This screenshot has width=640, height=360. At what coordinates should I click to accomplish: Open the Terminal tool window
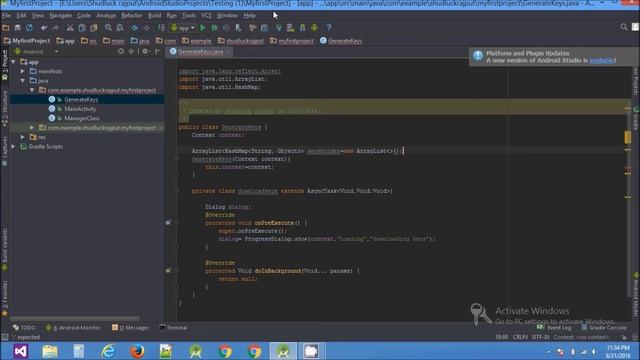pyautogui.click(x=173, y=328)
